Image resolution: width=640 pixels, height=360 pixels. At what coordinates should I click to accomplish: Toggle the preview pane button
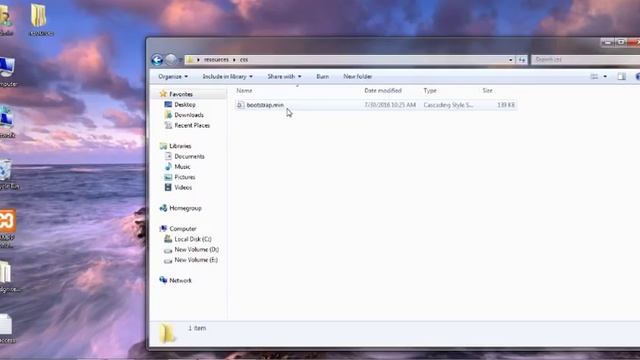point(621,76)
